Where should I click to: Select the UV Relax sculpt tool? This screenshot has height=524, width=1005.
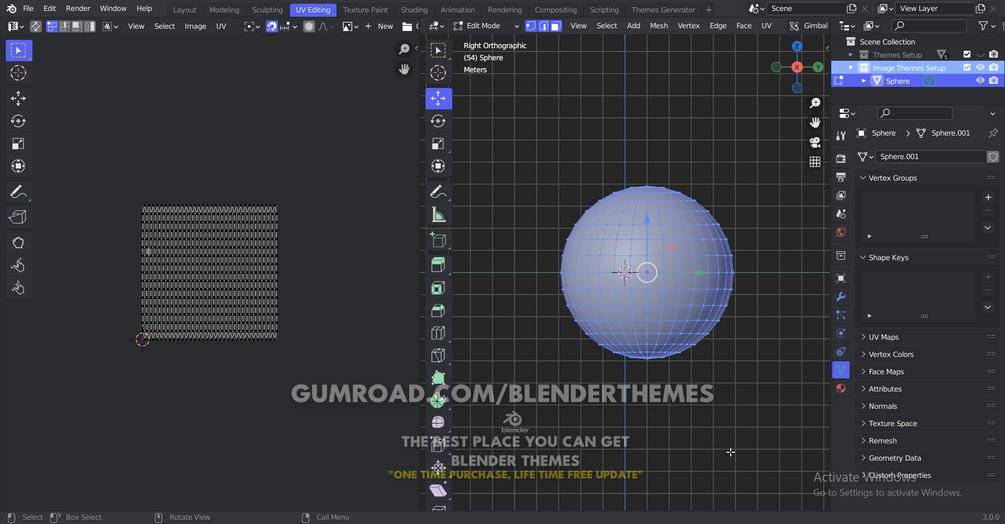click(19, 265)
